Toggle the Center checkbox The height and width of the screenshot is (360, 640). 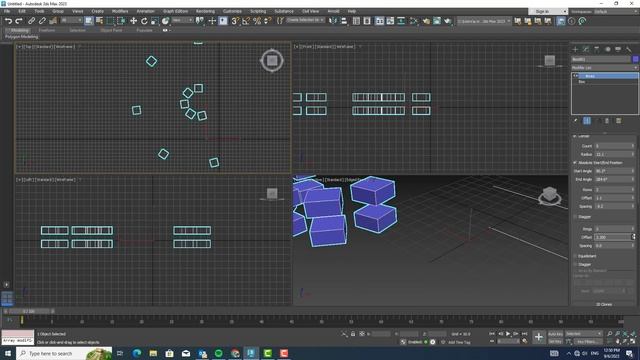[x=575, y=136]
